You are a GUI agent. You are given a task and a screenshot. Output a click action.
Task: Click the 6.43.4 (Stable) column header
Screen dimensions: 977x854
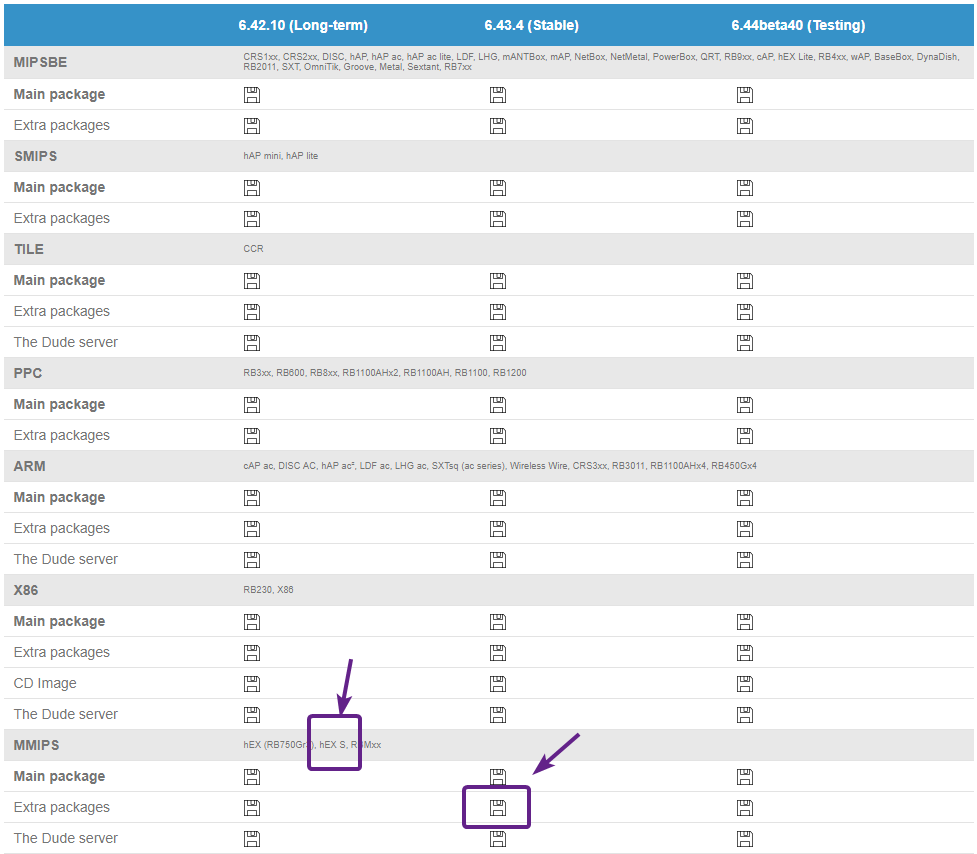[531, 25]
